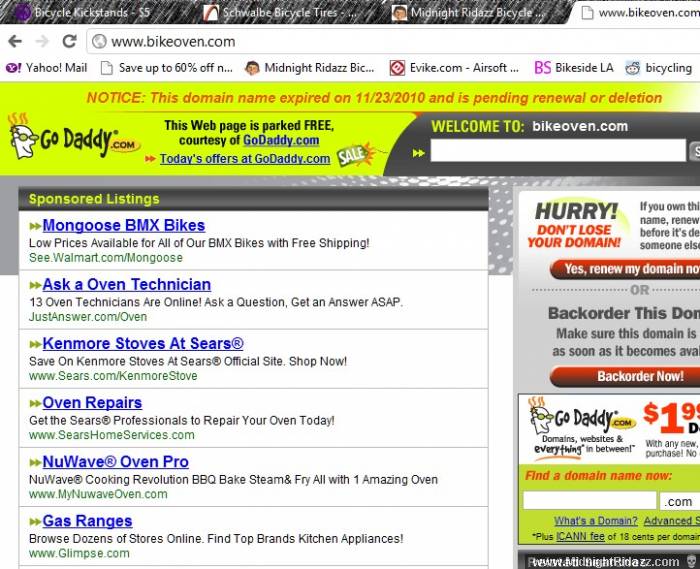Click the Go Daddy logo in the banner
Viewport: 700px width, 569px height.
click(74, 138)
